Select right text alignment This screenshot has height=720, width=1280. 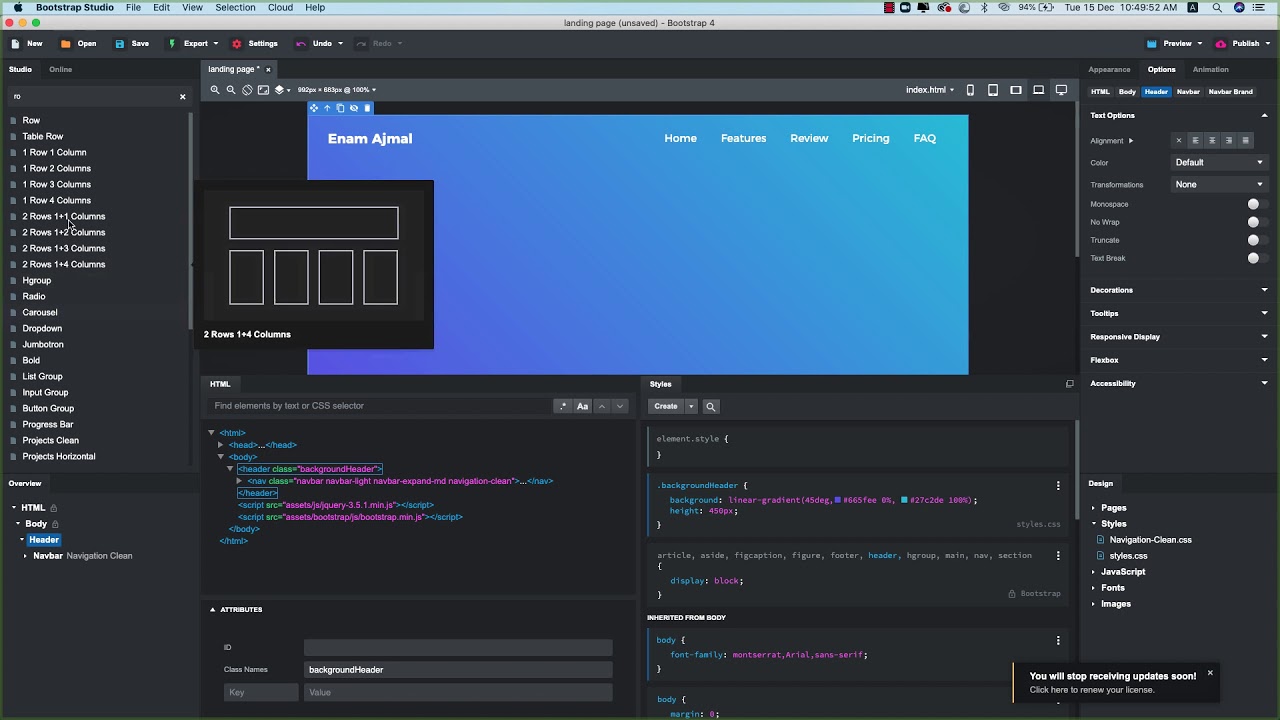[1229, 141]
